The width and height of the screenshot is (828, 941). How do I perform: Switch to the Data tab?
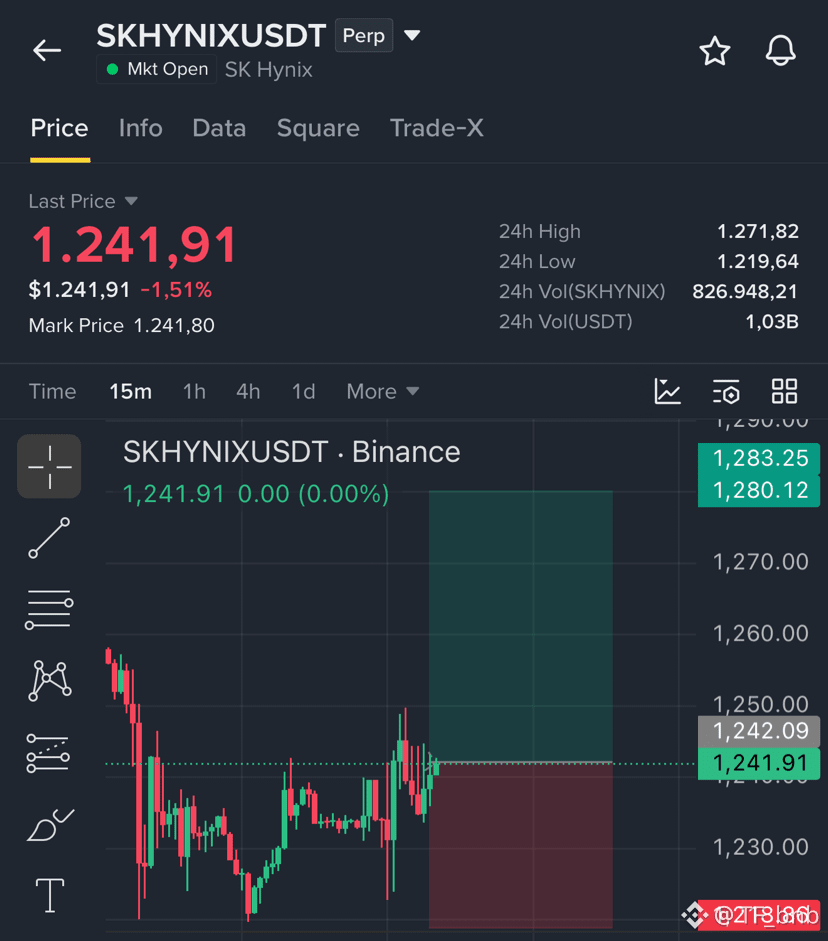tap(219, 128)
